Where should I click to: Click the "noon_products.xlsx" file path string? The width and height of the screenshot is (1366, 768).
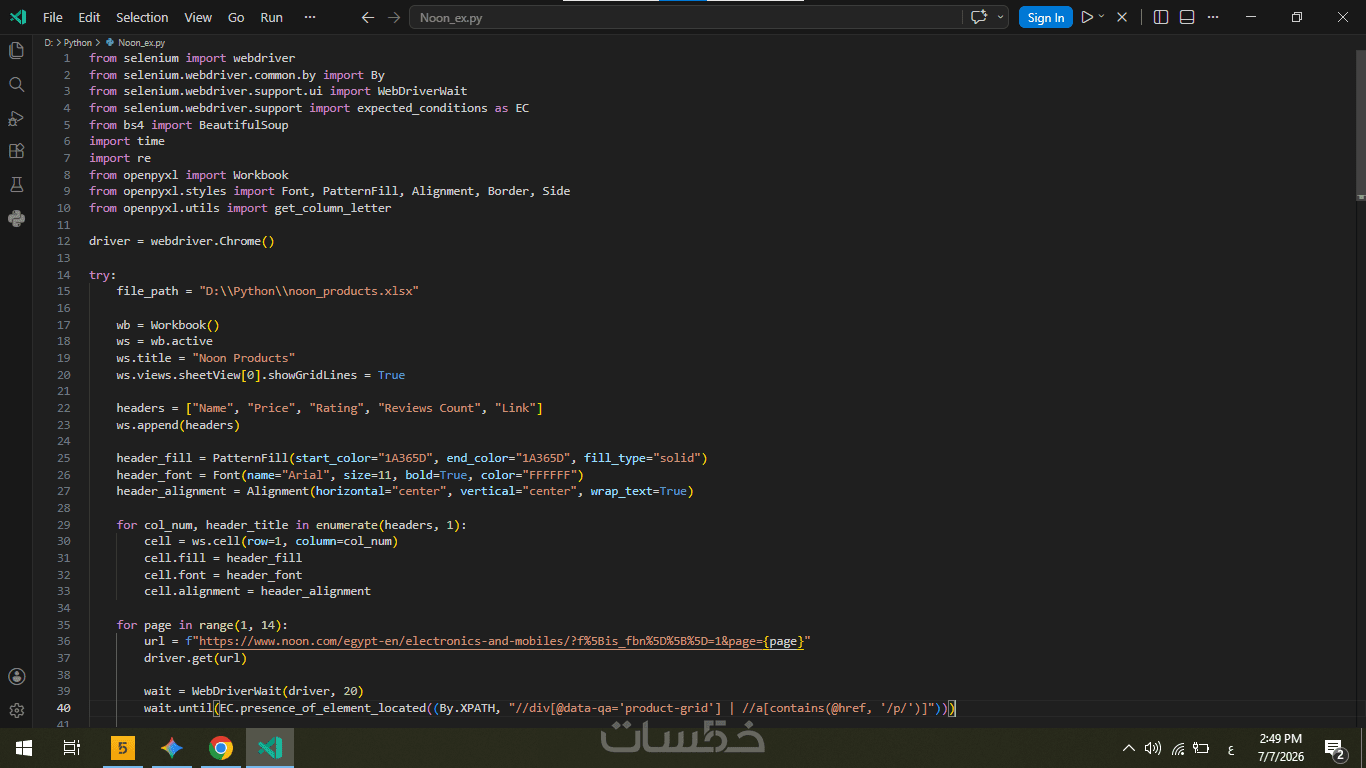tap(308, 291)
